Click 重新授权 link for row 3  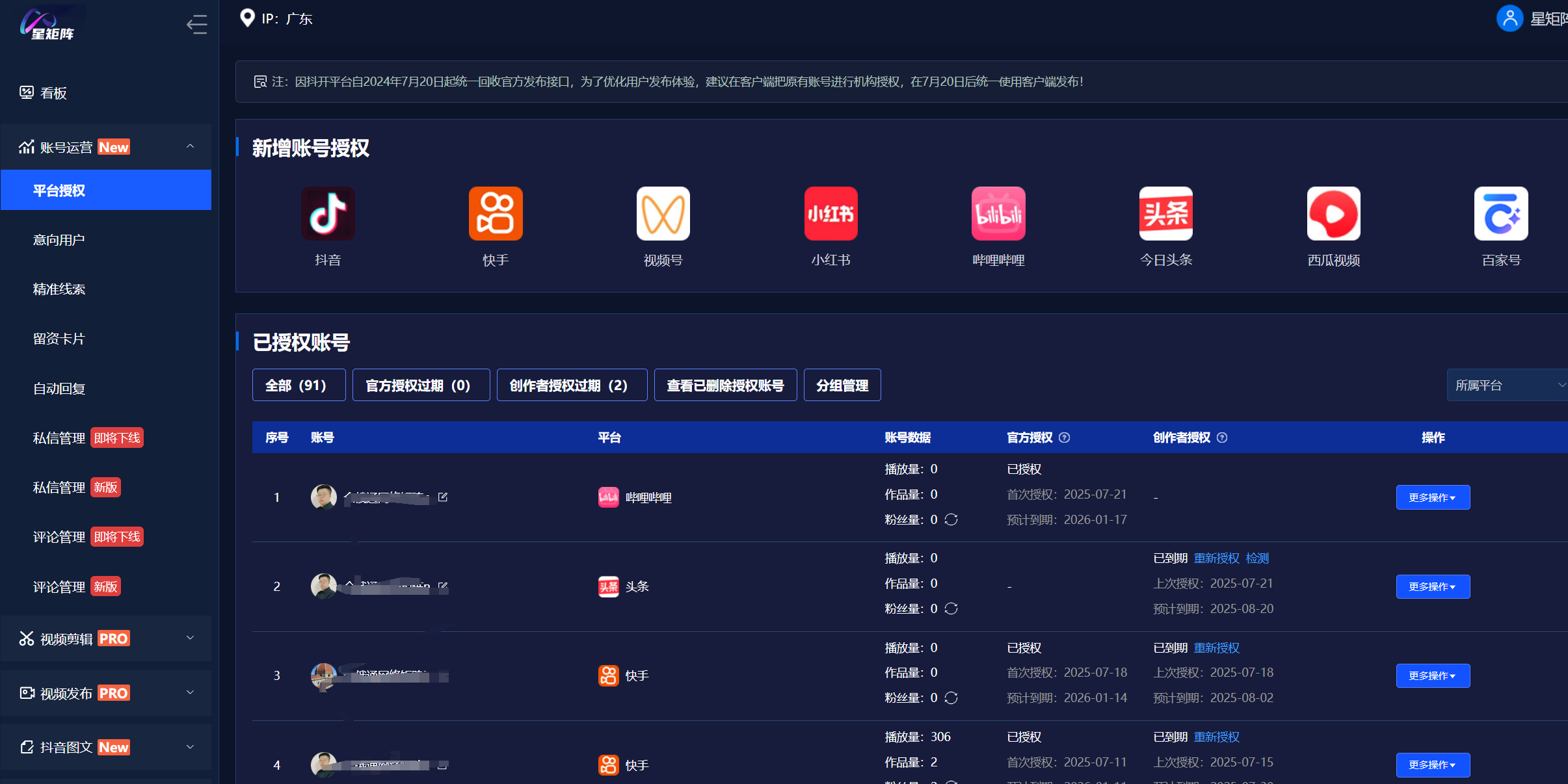coord(1216,647)
